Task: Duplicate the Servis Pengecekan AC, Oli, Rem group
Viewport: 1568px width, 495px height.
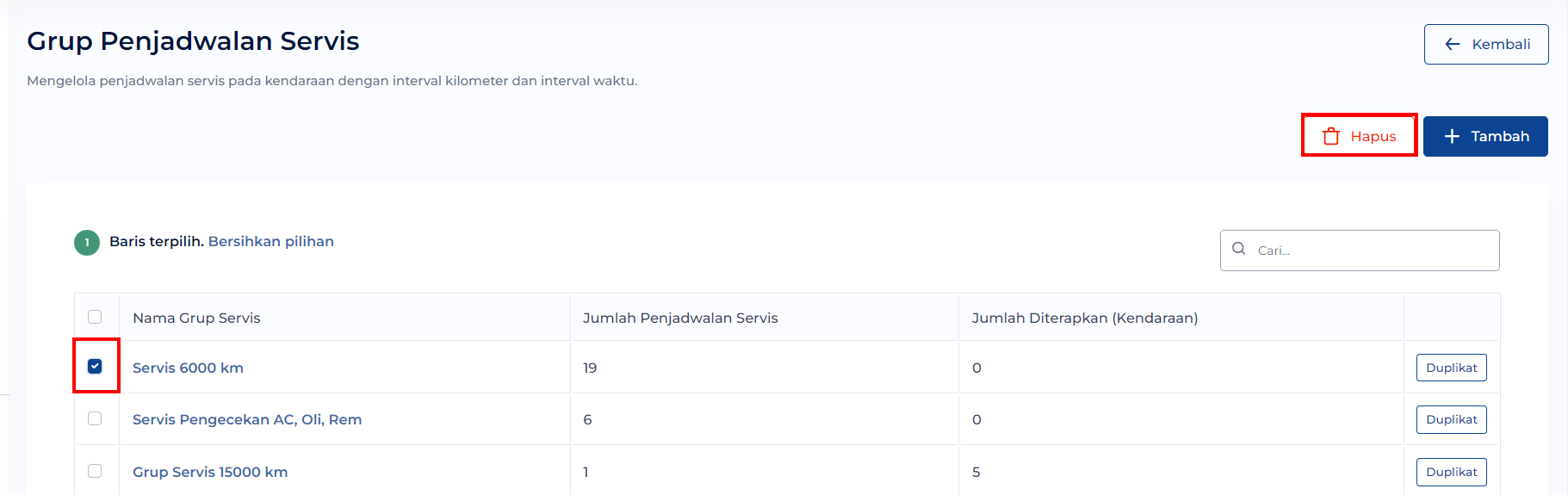Action: (x=1452, y=419)
